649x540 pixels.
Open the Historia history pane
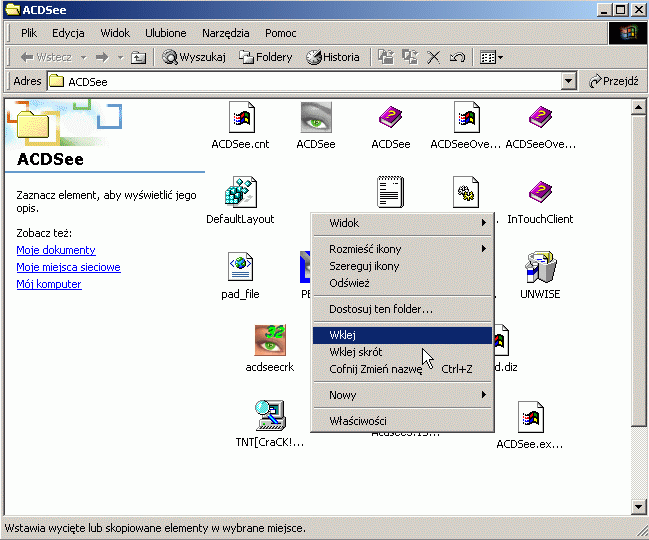(333, 57)
